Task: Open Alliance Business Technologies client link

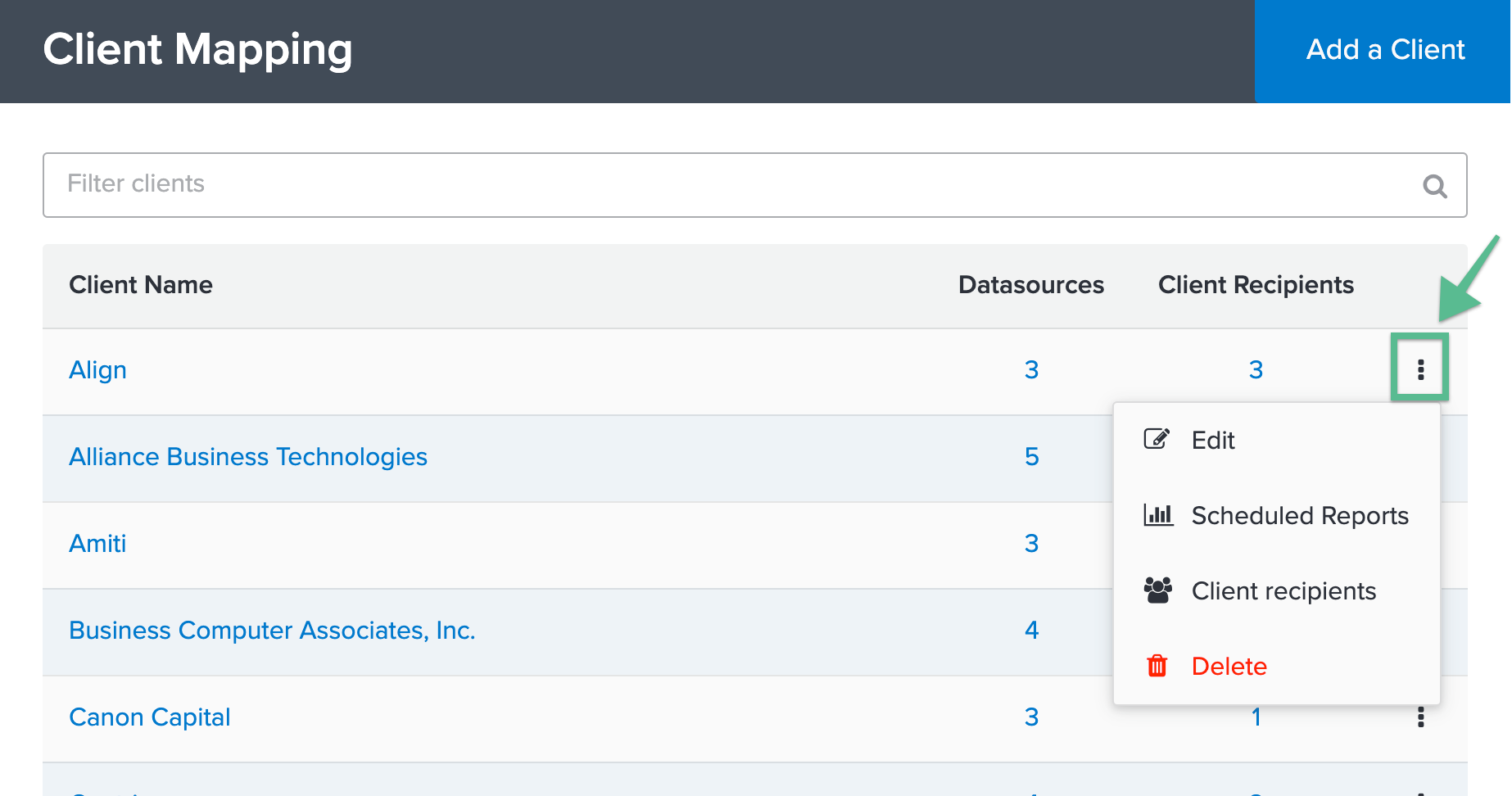Action: click(x=248, y=457)
